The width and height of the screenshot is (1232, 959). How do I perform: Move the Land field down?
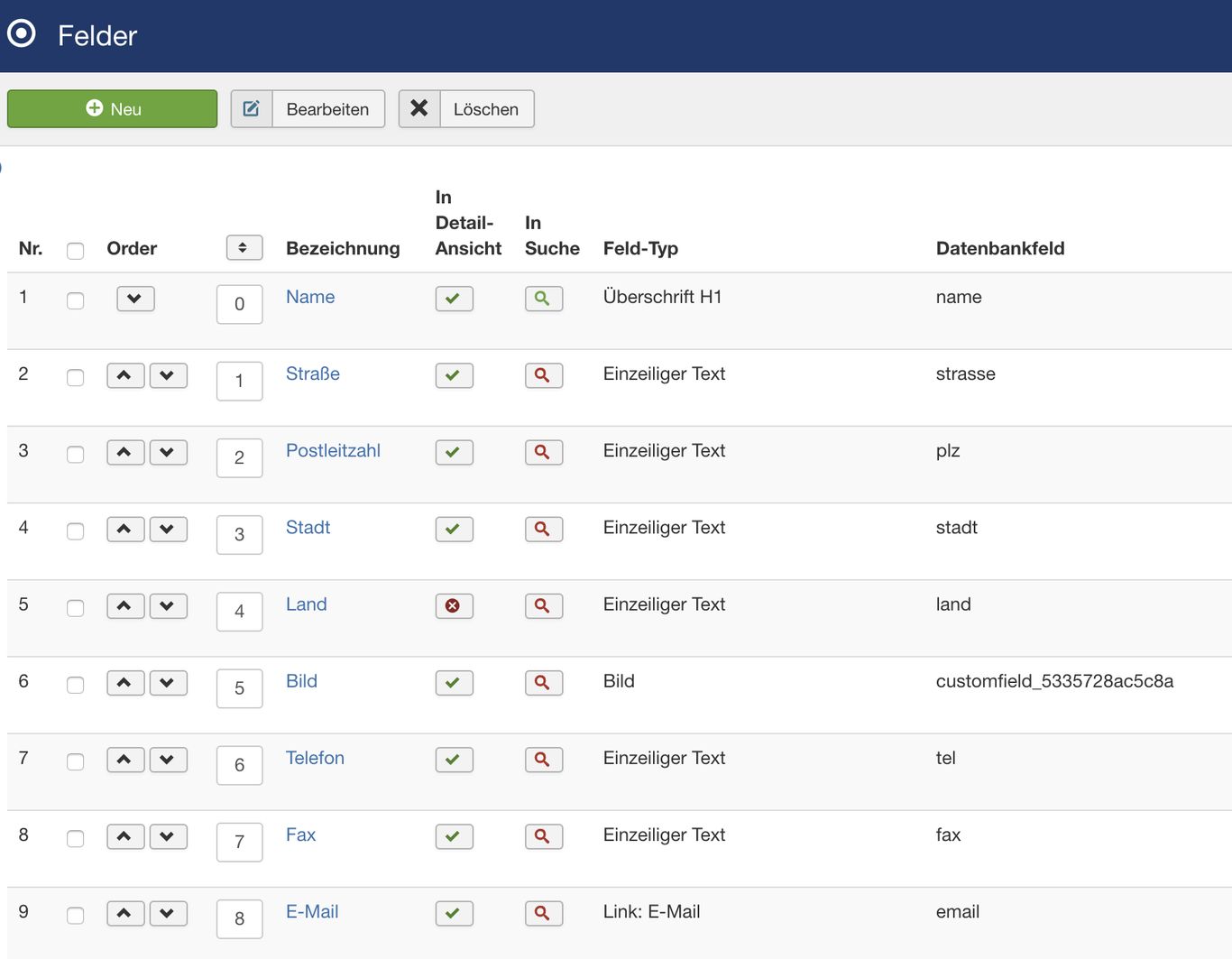click(x=169, y=606)
